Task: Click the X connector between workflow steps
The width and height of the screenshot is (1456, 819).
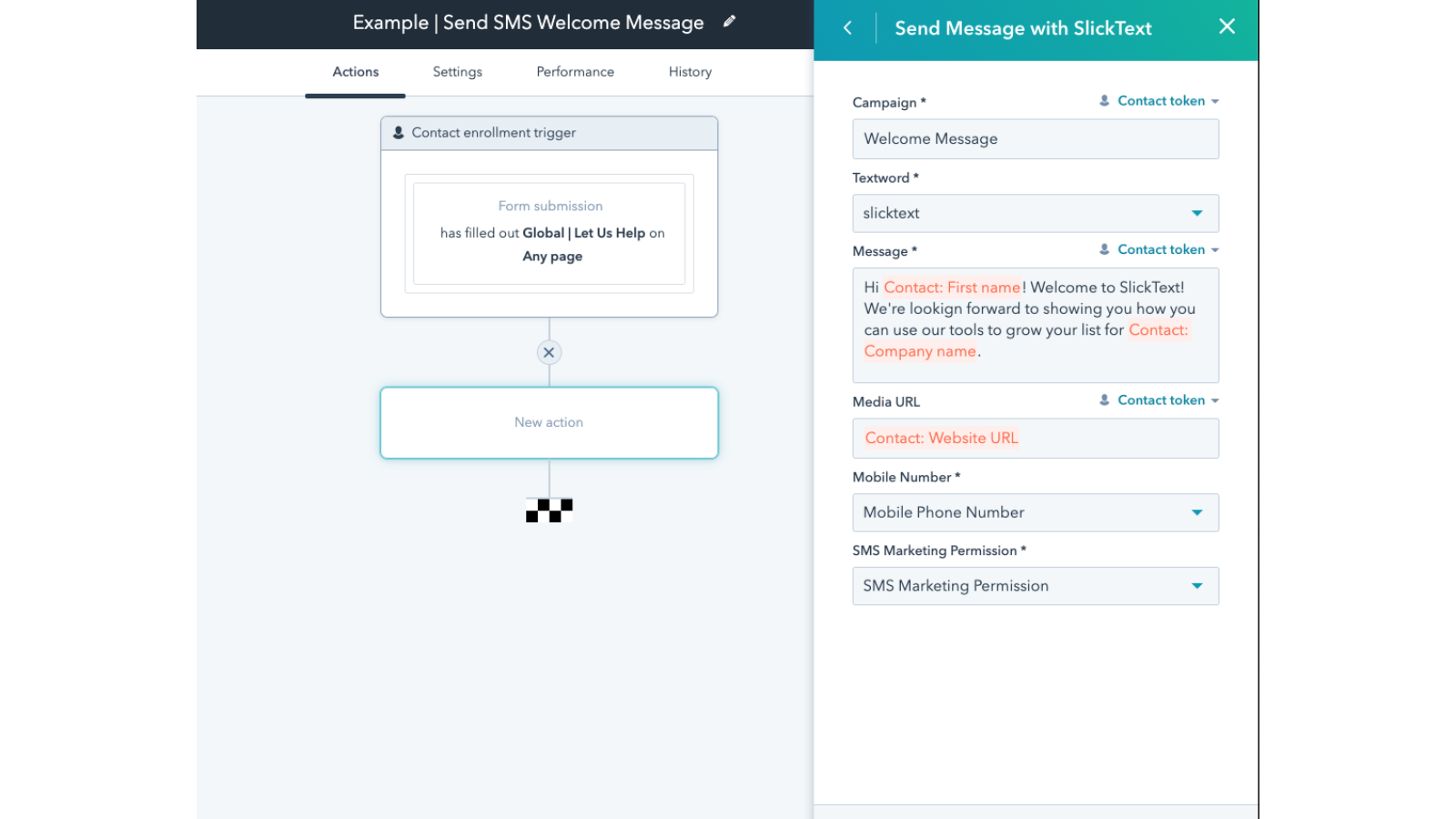Action: pos(549,352)
